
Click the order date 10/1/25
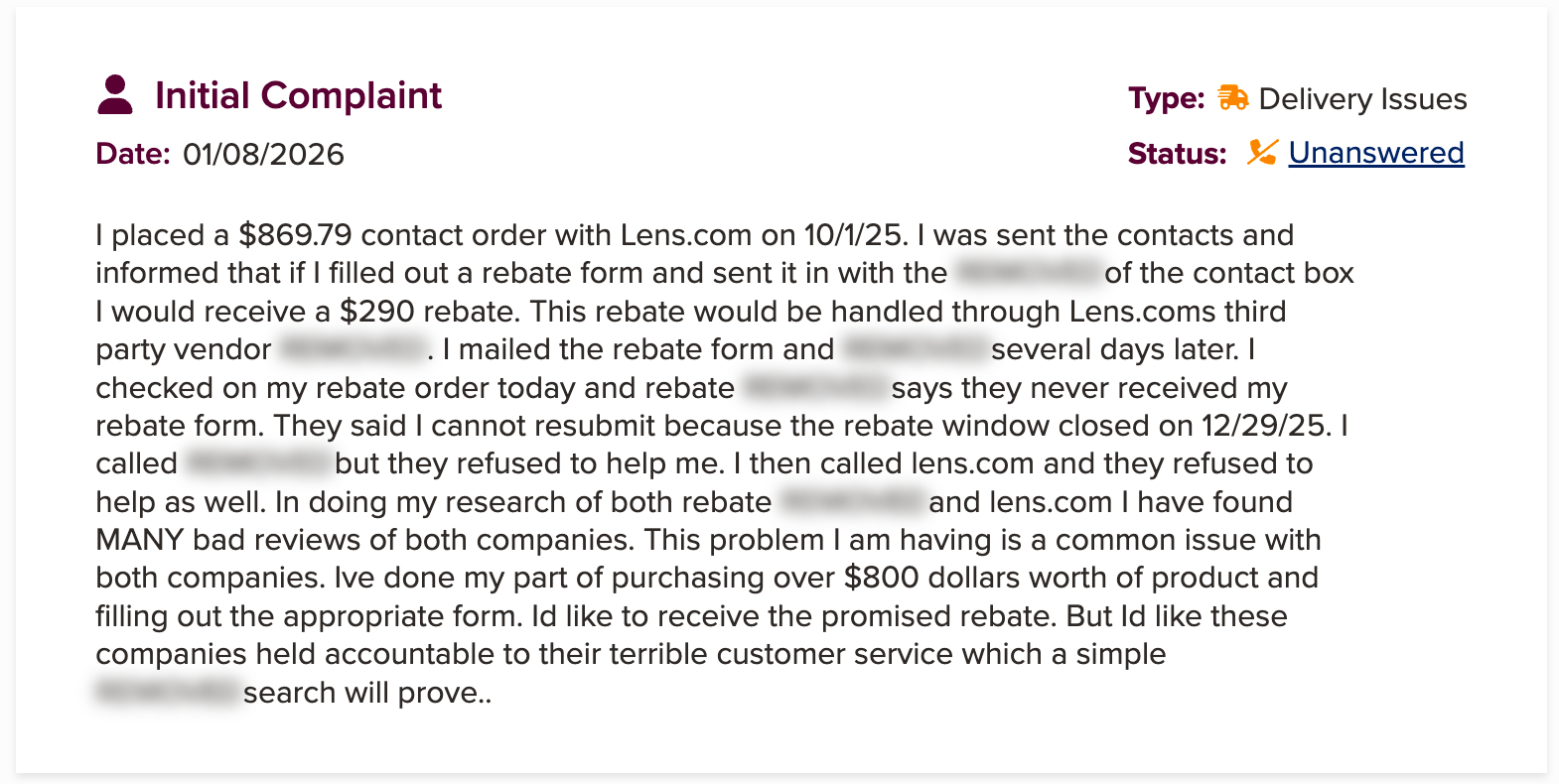[x=852, y=235]
